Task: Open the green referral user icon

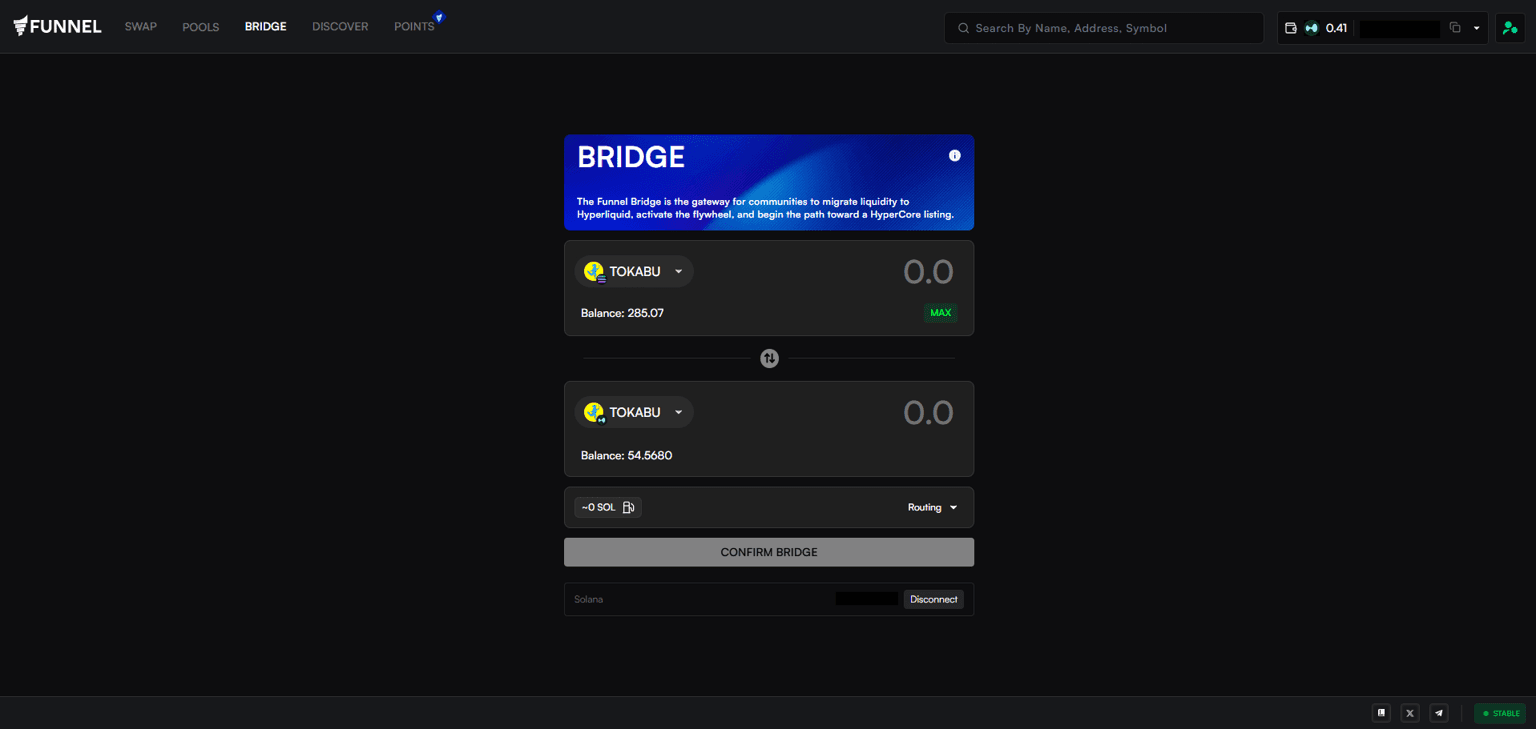Action: pyautogui.click(x=1509, y=28)
